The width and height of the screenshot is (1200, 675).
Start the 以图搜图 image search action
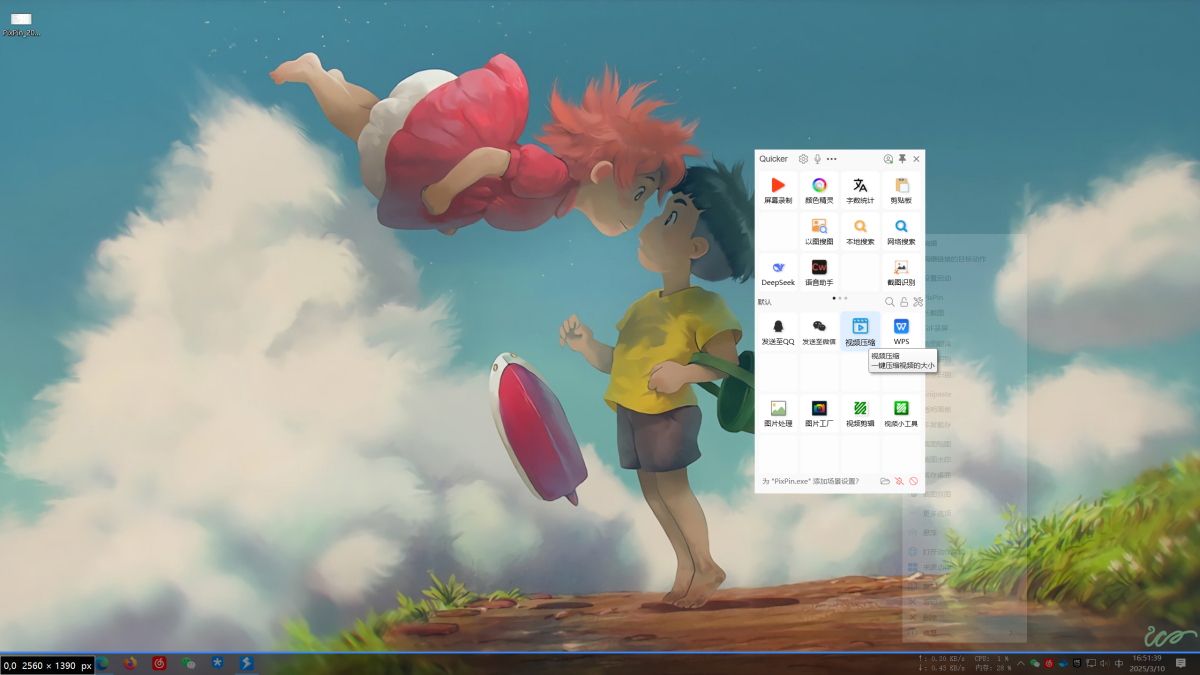(819, 231)
